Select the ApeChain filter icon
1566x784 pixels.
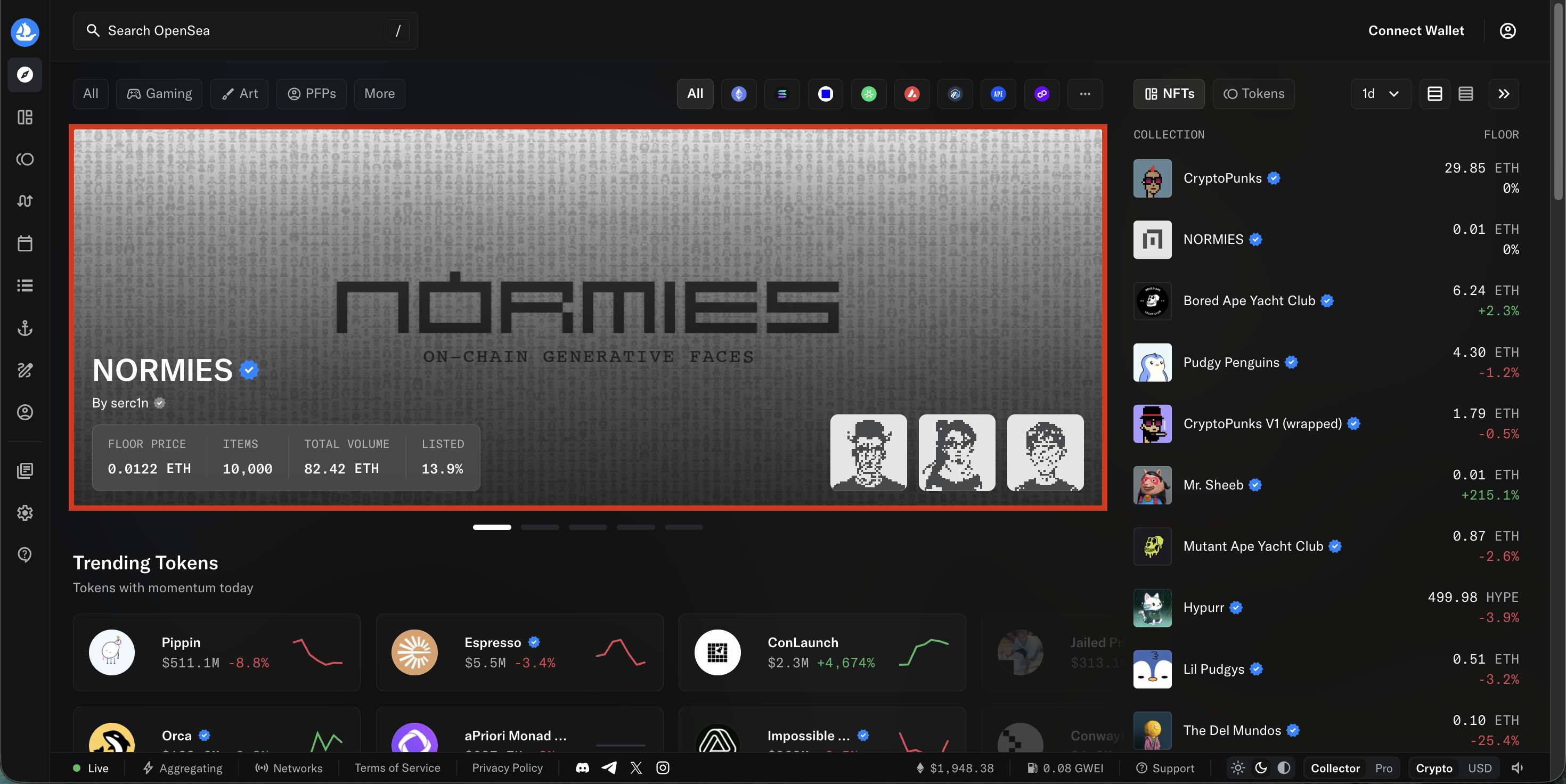[998, 94]
